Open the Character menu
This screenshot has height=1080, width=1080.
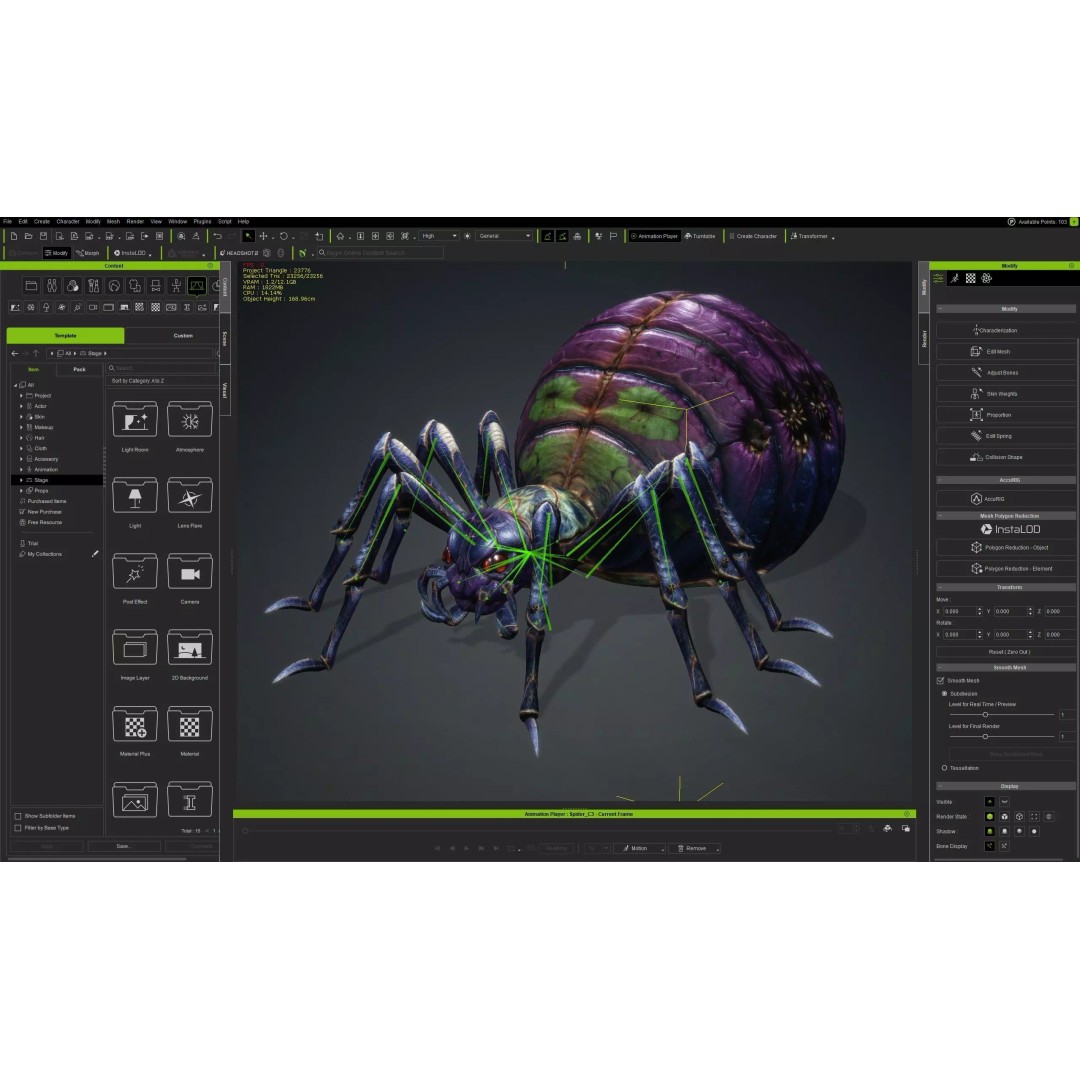[68, 222]
